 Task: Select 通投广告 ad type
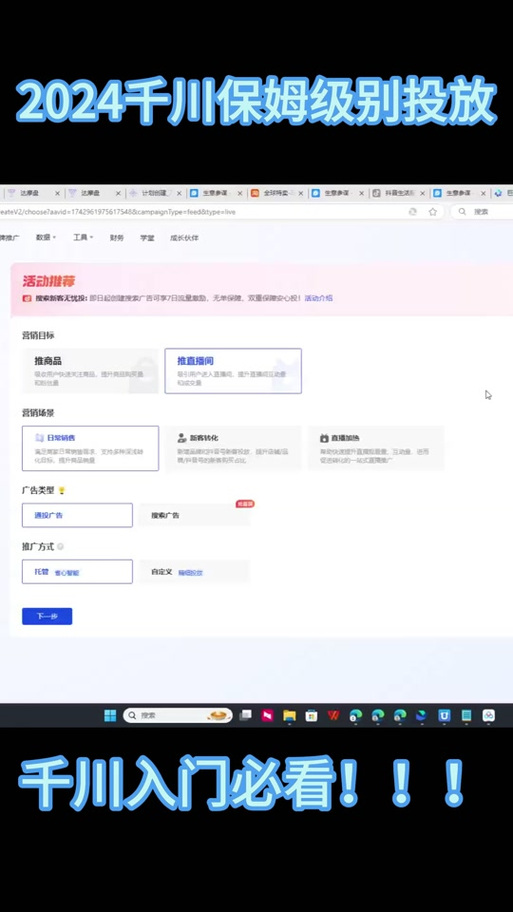point(77,515)
